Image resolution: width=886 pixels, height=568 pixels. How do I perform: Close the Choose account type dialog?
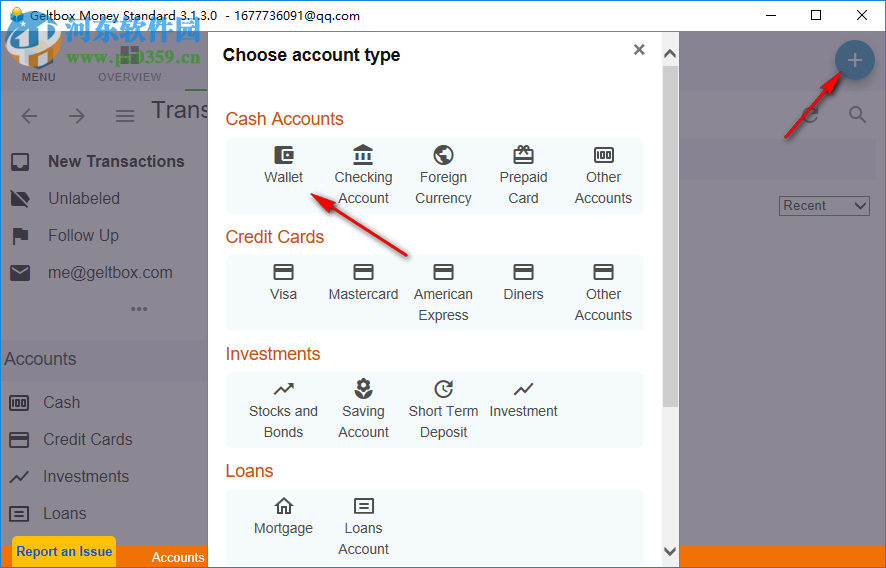(x=639, y=50)
